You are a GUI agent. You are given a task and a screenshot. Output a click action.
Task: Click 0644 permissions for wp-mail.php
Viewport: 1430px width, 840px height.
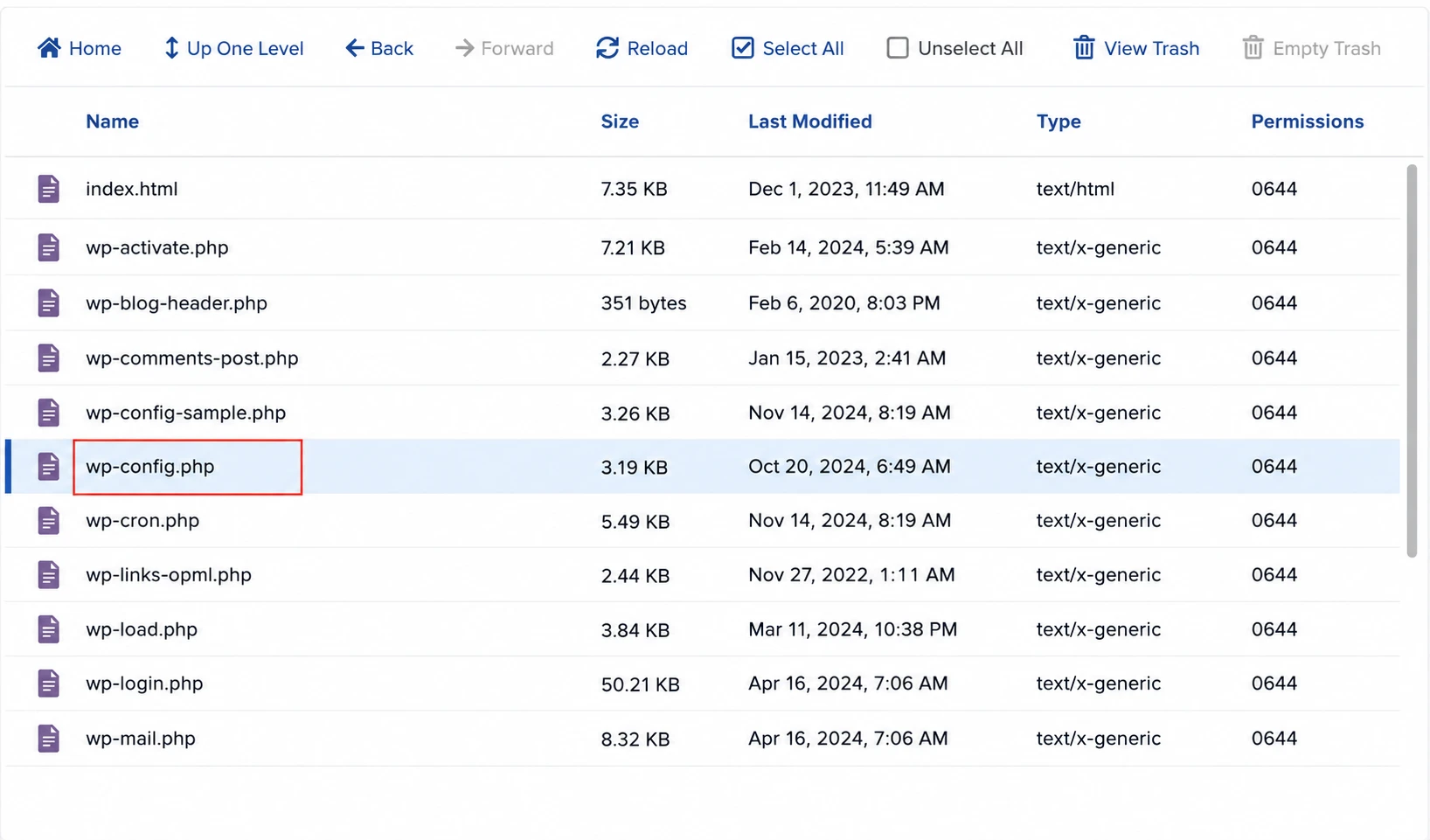[x=1274, y=739]
